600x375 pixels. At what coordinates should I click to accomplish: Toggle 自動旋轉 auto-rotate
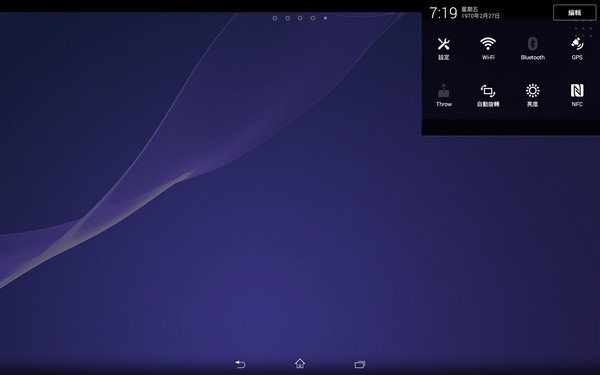tap(488, 95)
